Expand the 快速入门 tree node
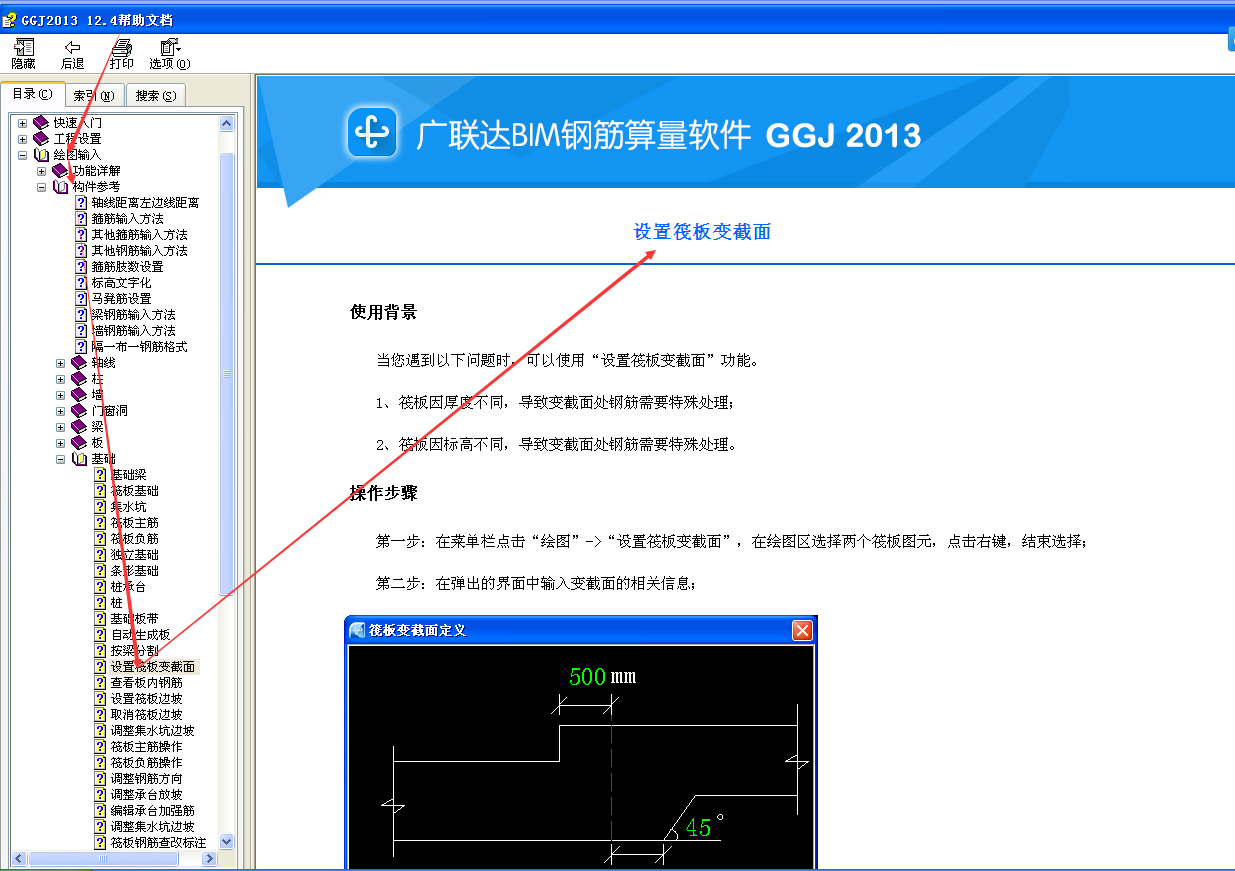This screenshot has width=1235, height=871. point(22,123)
